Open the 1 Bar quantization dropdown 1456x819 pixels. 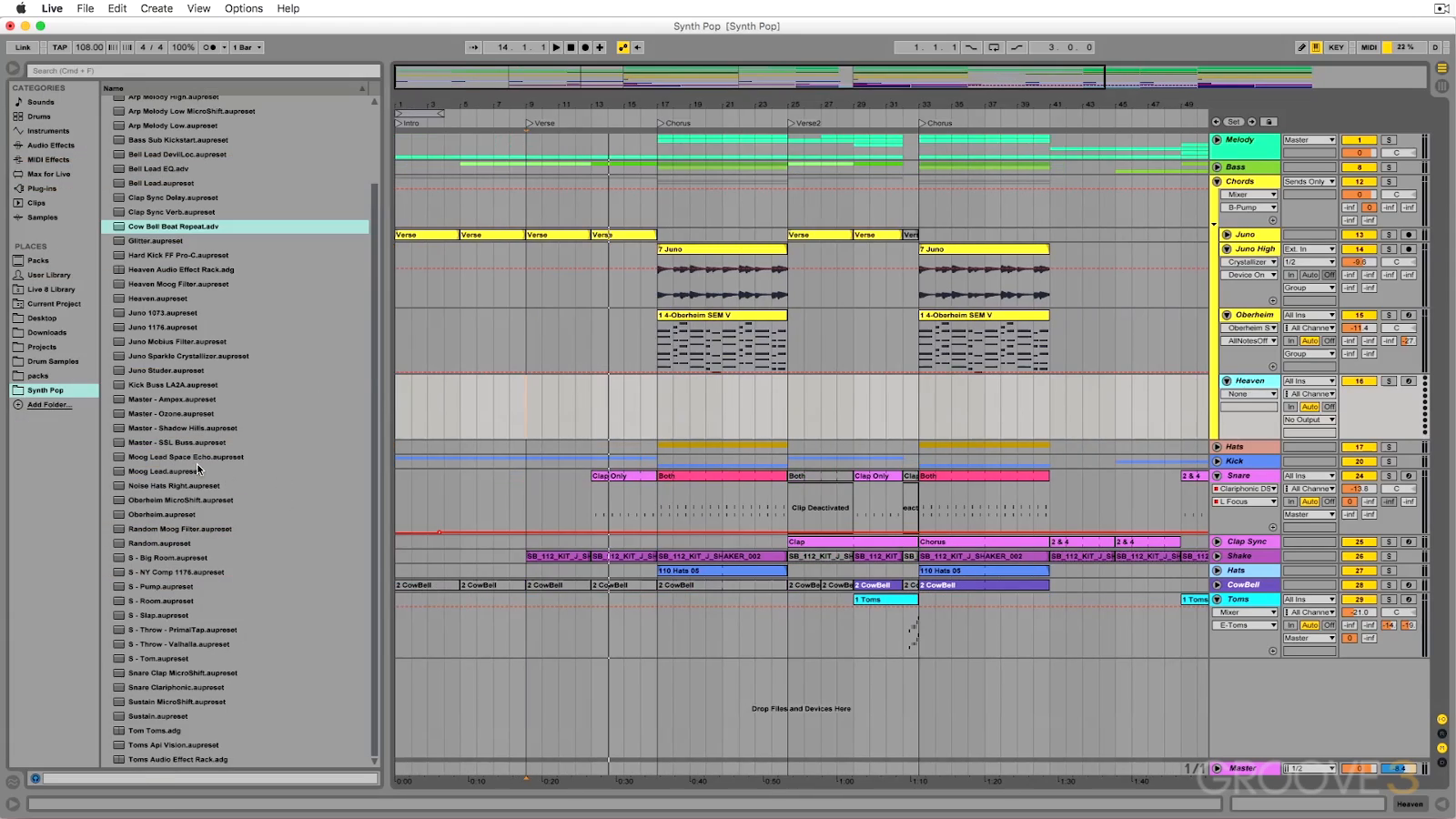tap(248, 47)
